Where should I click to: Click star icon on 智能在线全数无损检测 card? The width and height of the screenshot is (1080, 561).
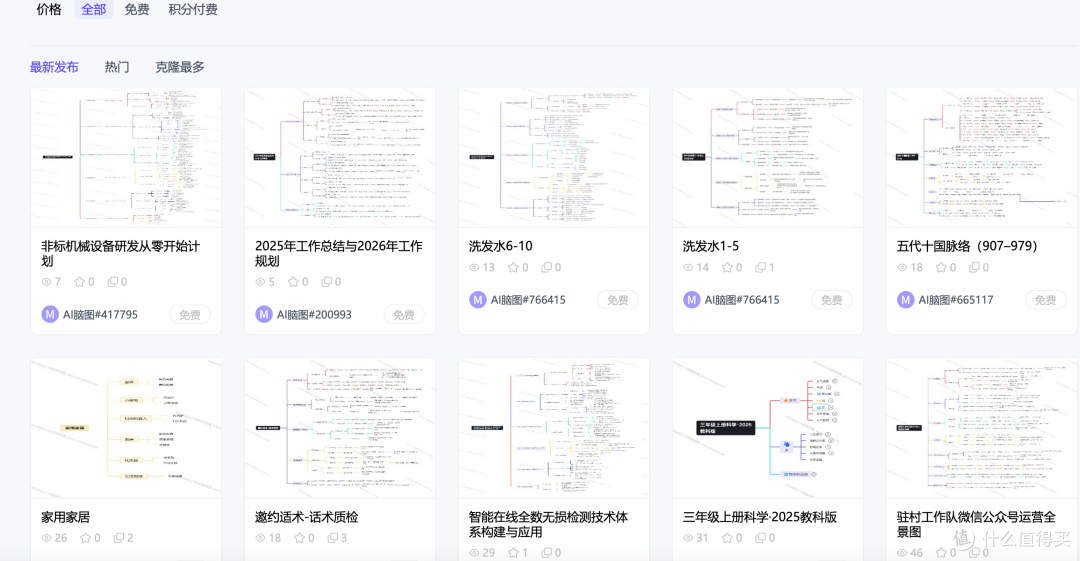pyautogui.click(x=513, y=553)
